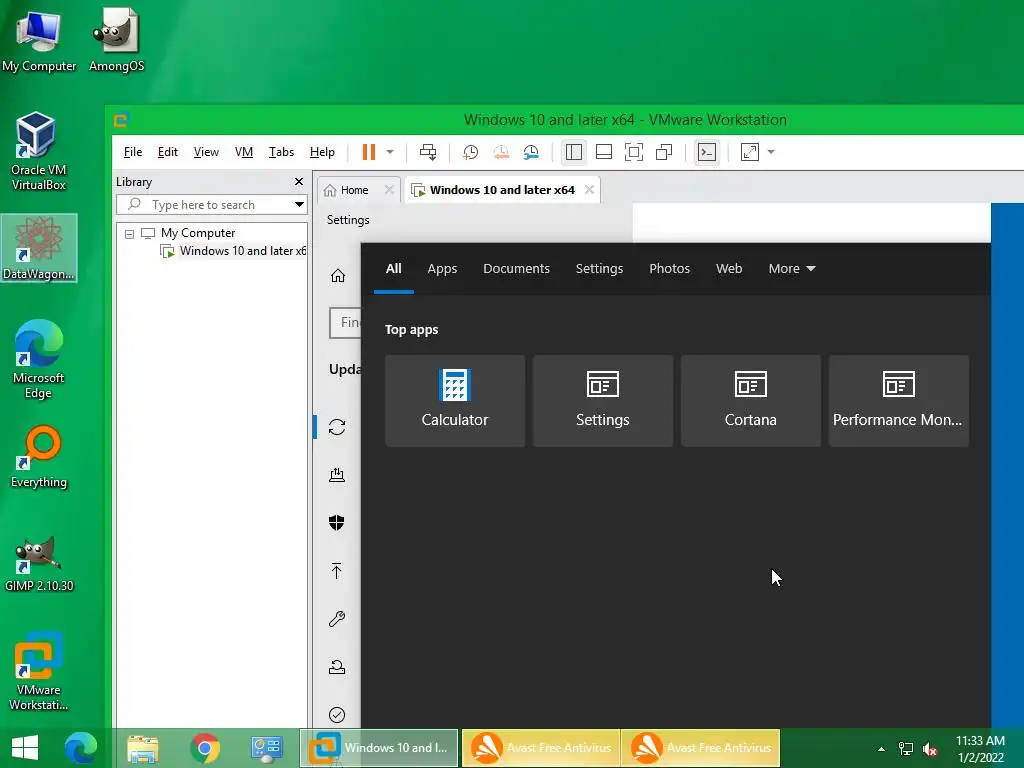Open Settings tile in Top apps

(603, 400)
